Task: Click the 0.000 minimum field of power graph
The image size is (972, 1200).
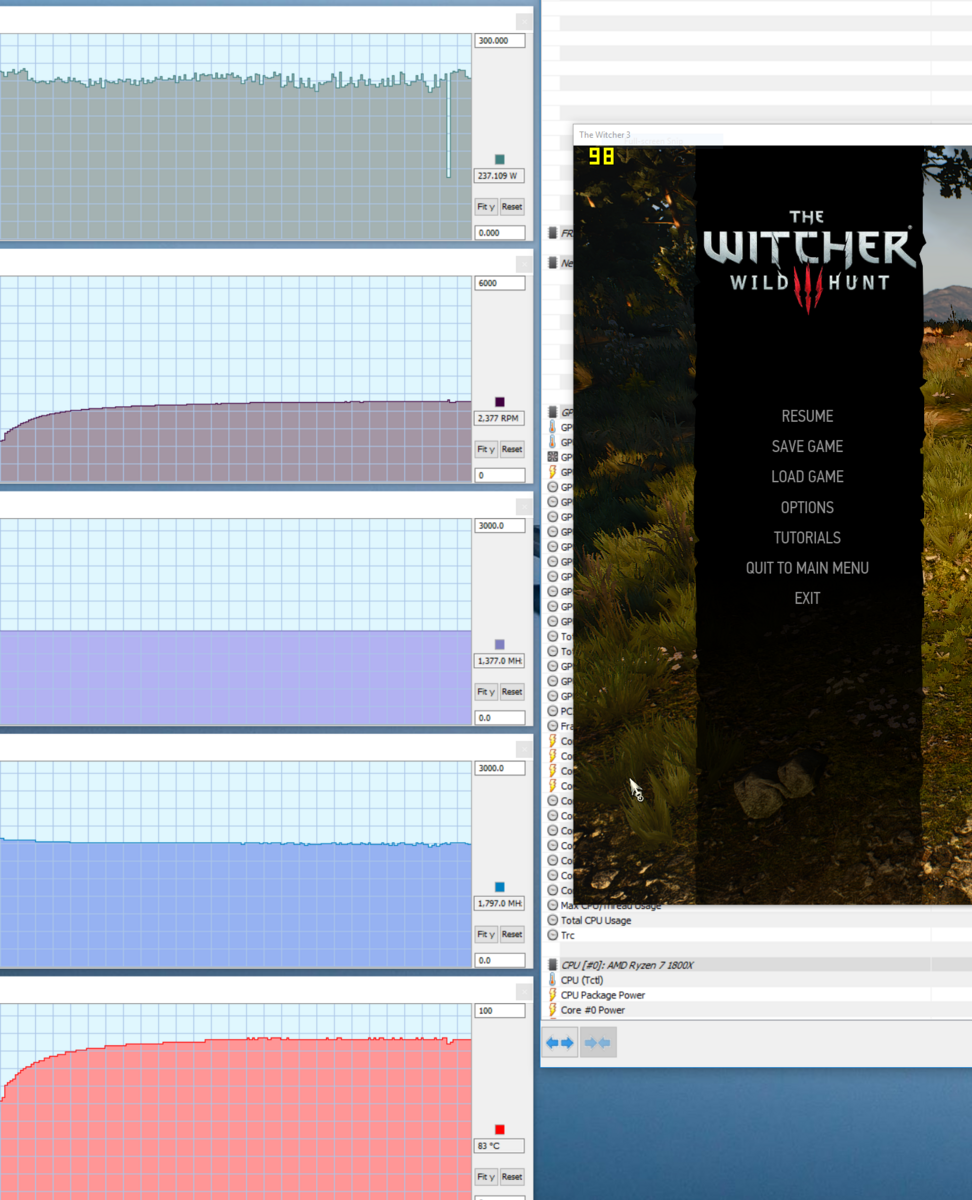Action: click(500, 233)
